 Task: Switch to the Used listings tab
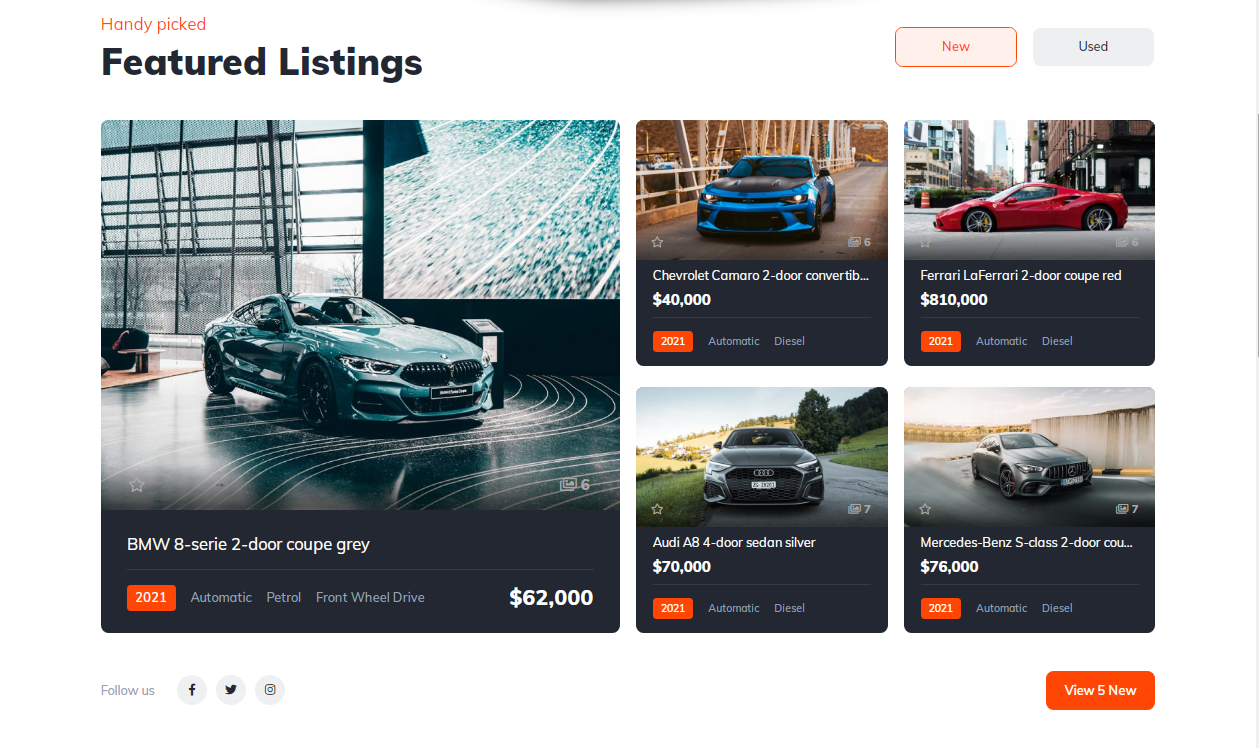click(1093, 47)
